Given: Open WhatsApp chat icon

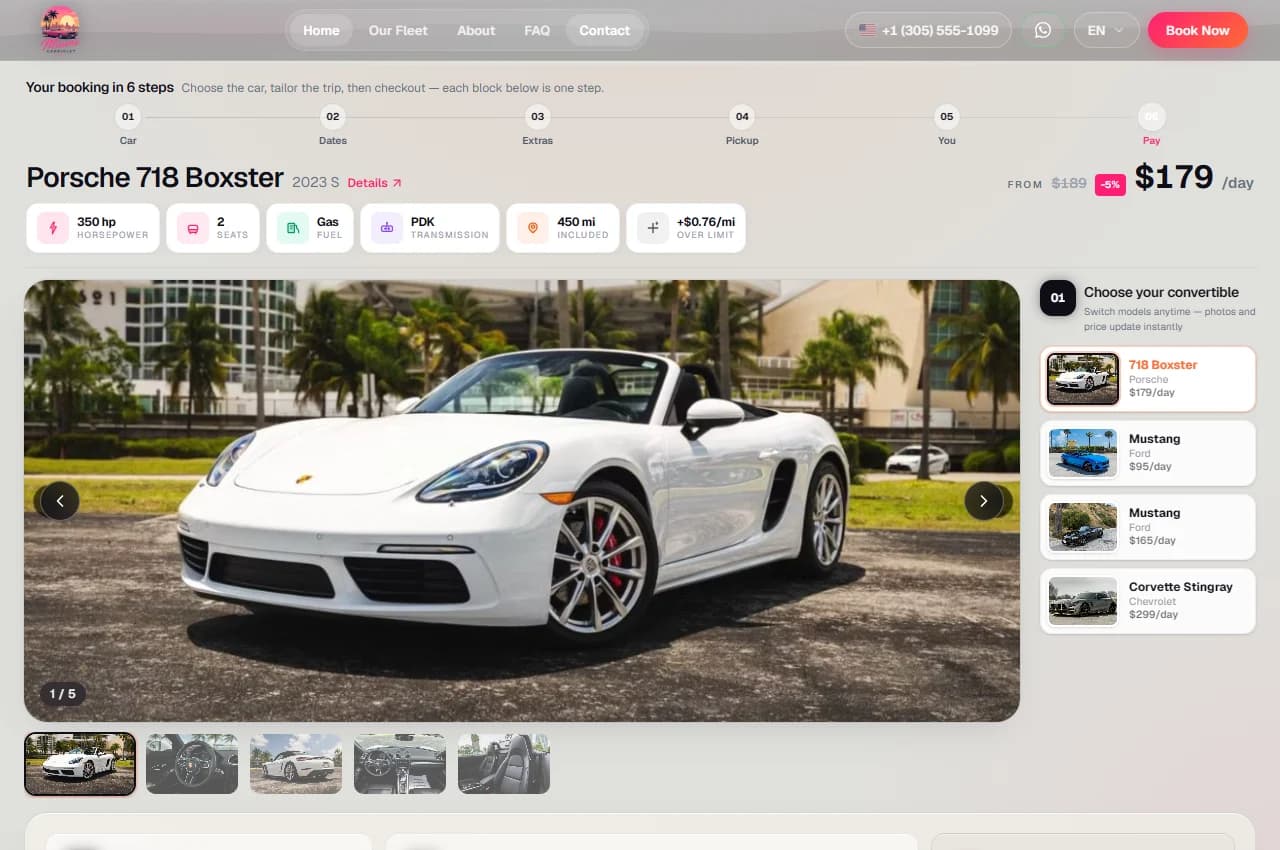Looking at the screenshot, I should coord(1043,30).
